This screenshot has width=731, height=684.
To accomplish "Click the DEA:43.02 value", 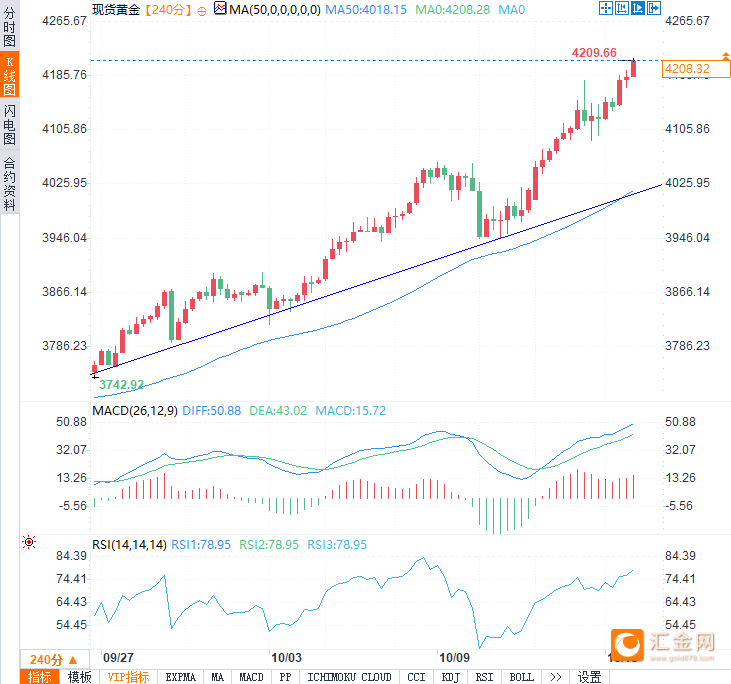I will click(278, 411).
